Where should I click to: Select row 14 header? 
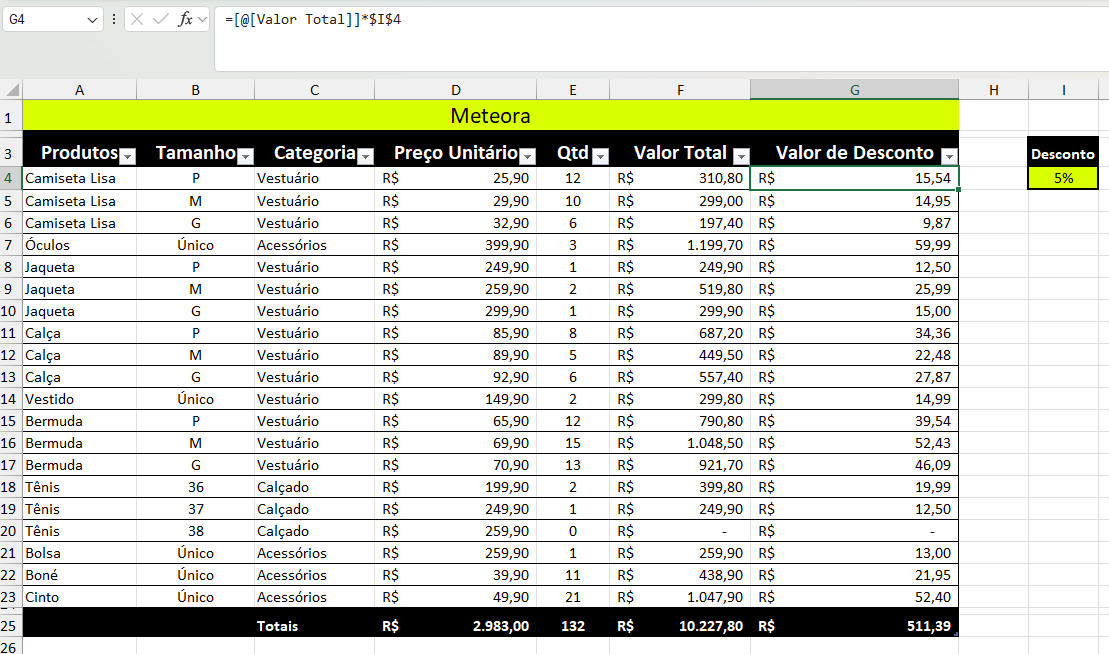(11, 399)
